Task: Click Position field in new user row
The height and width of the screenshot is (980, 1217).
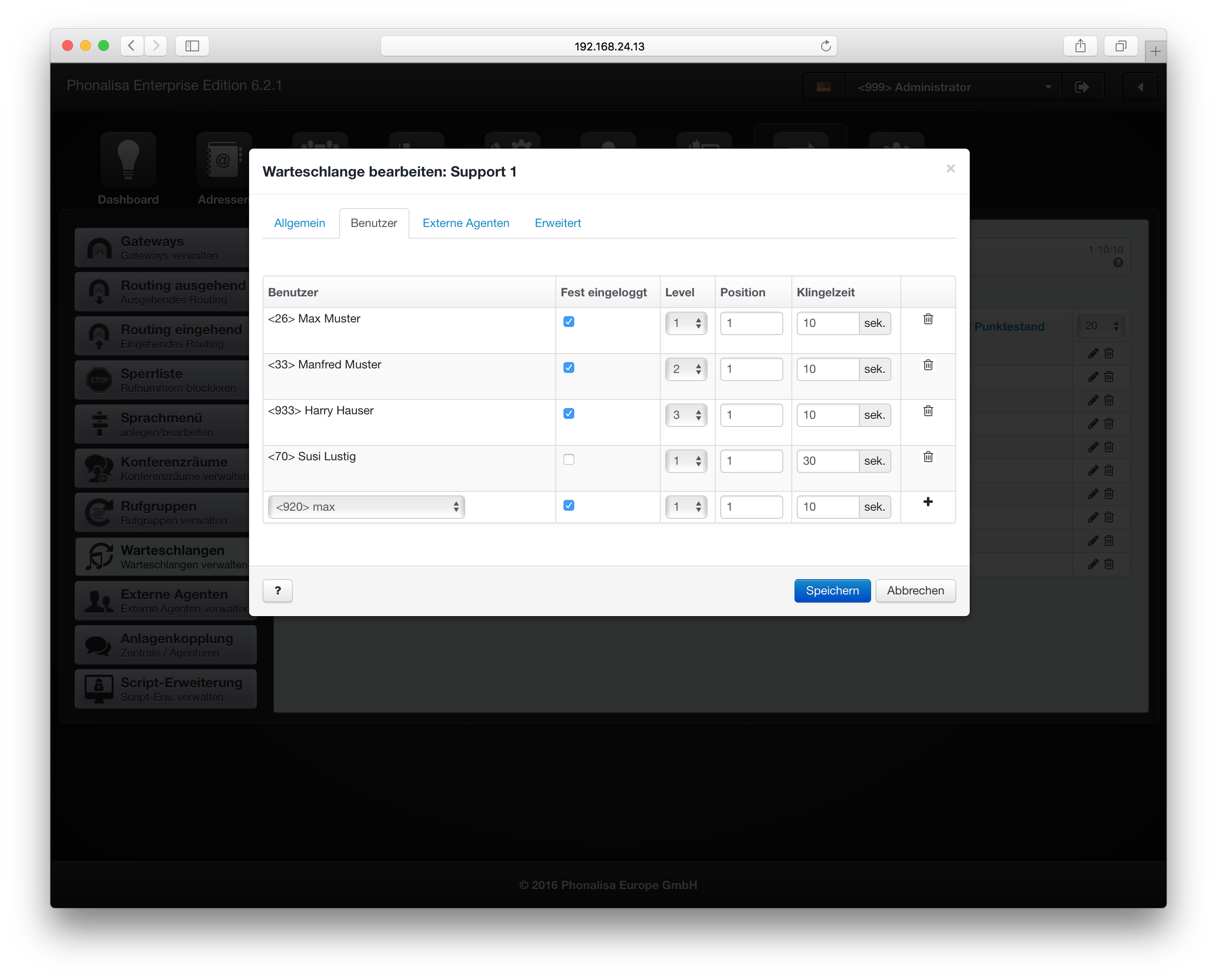Action: pyautogui.click(x=751, y=506)
